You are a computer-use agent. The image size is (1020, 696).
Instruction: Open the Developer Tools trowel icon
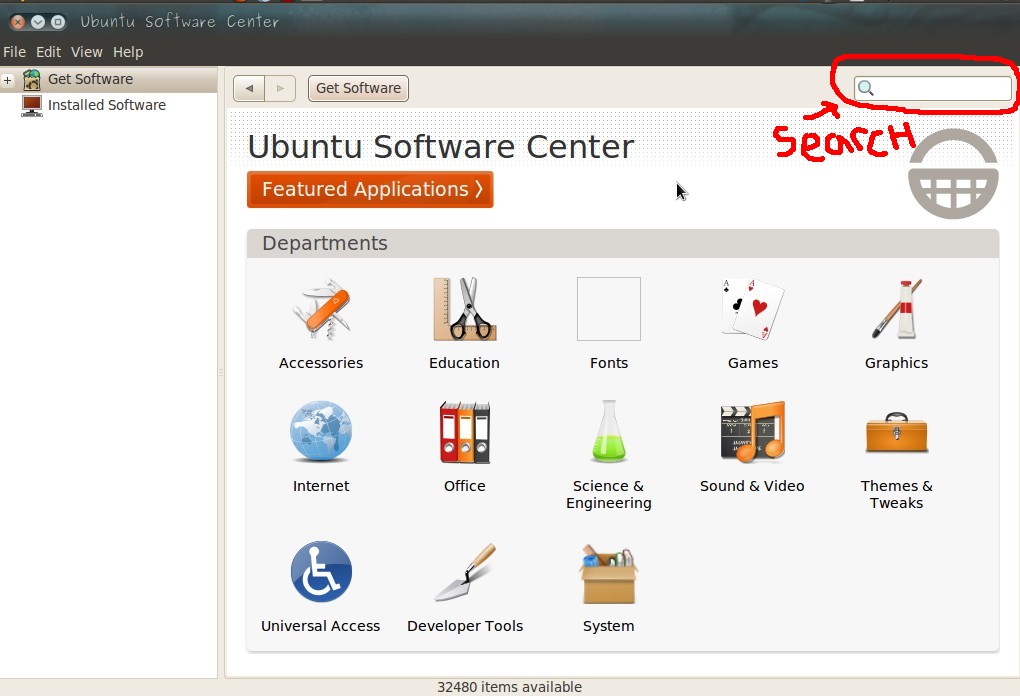coord(464,572)
